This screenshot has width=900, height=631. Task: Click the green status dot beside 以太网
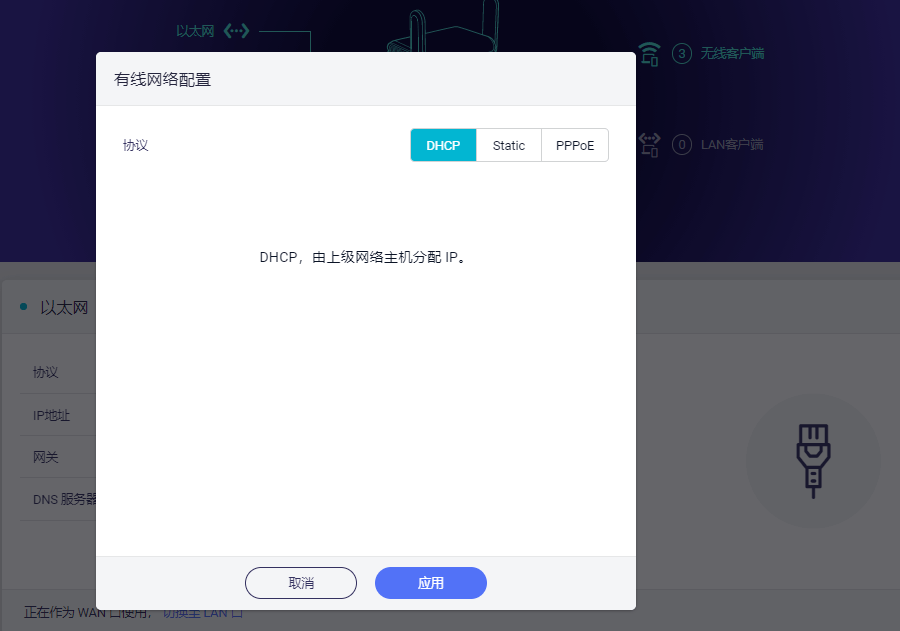pyautogui.click(x=25, y=307)
